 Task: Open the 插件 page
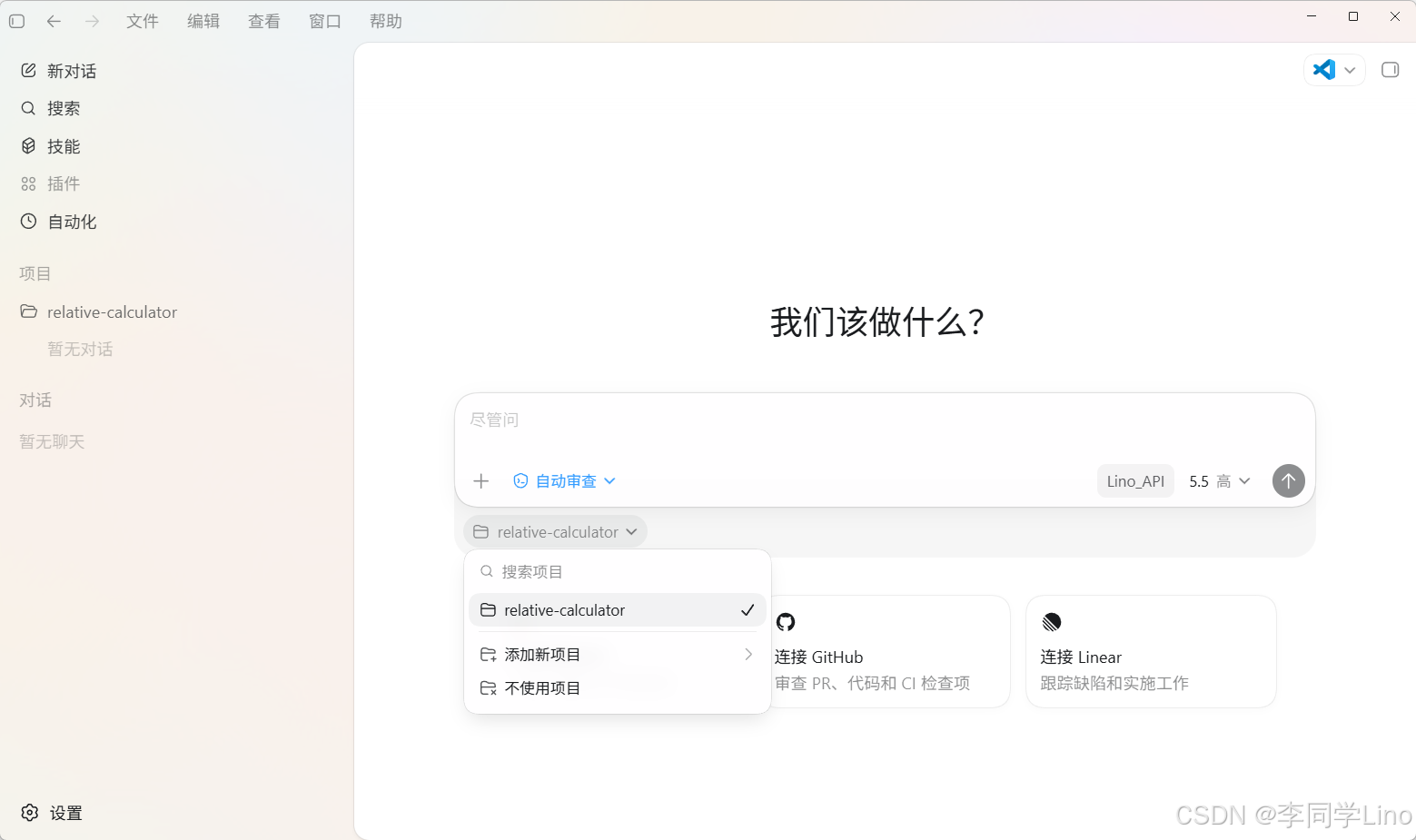[176, 183]
